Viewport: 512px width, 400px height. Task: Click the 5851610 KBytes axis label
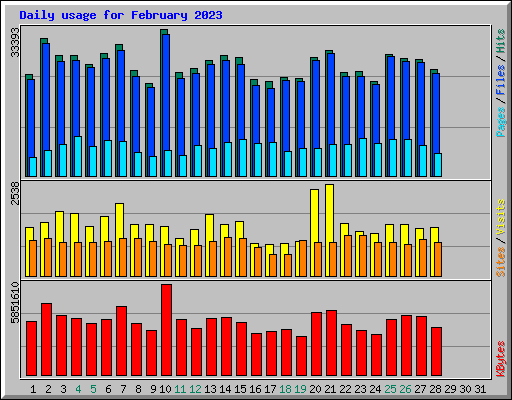point(15,303)
